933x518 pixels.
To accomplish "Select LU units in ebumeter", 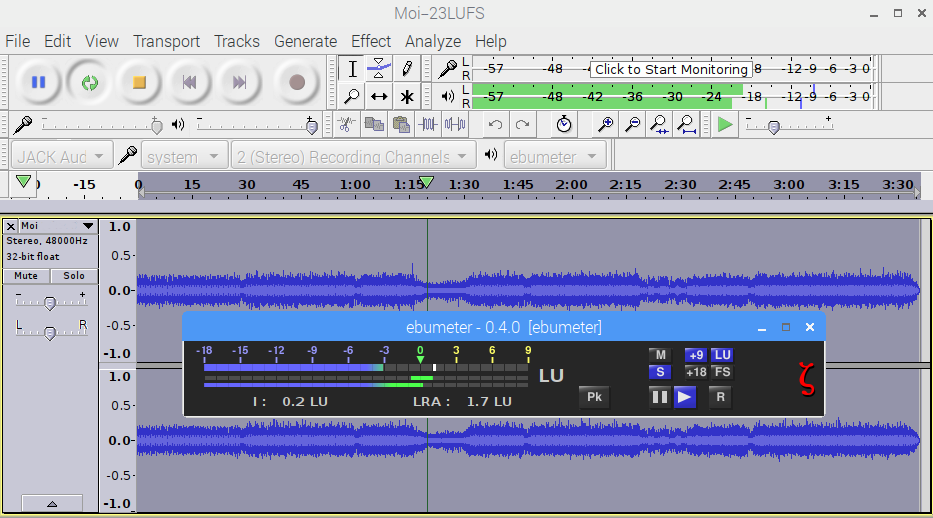I will 722,355.
